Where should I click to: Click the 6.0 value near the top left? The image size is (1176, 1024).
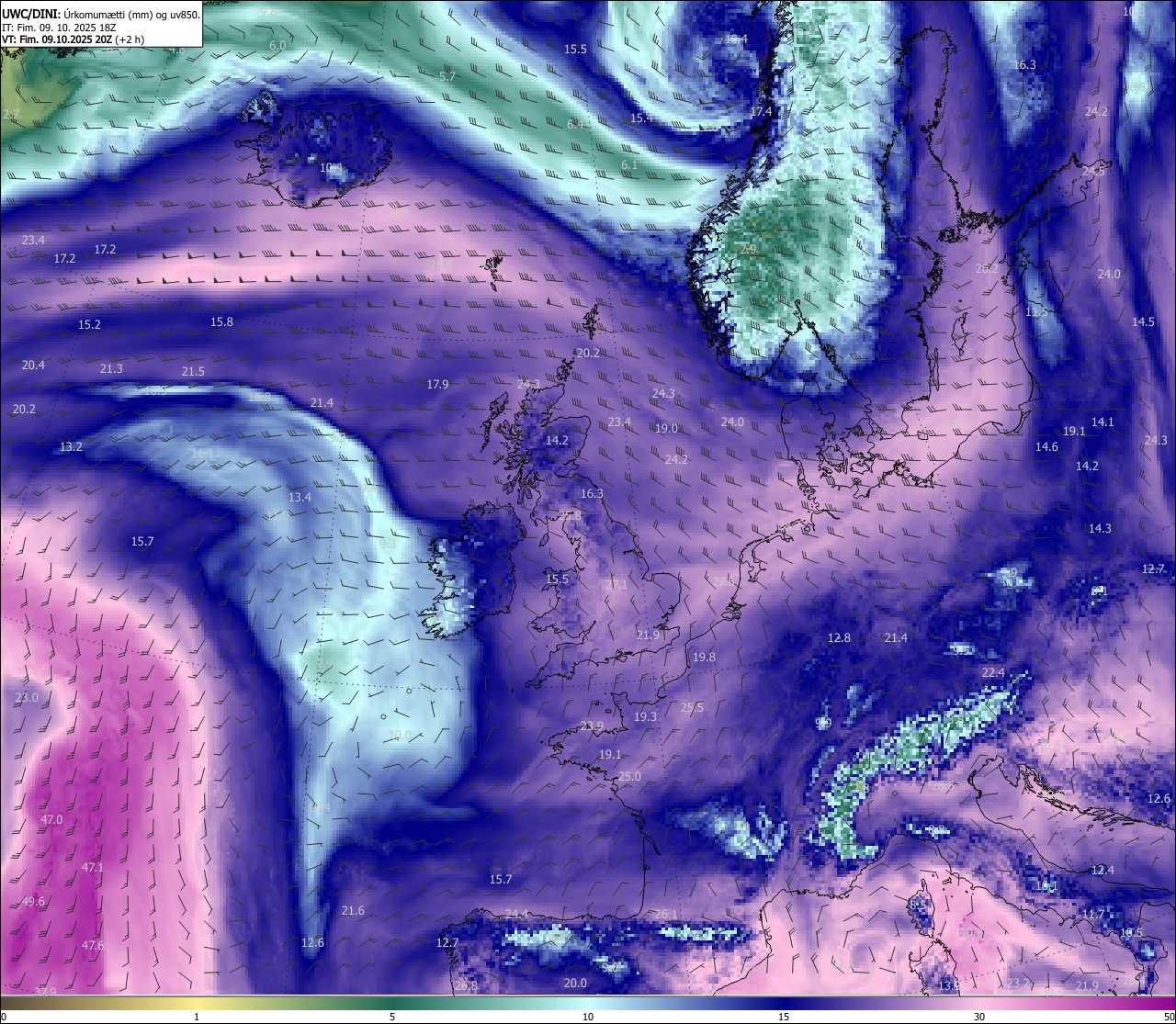(277, 45)
